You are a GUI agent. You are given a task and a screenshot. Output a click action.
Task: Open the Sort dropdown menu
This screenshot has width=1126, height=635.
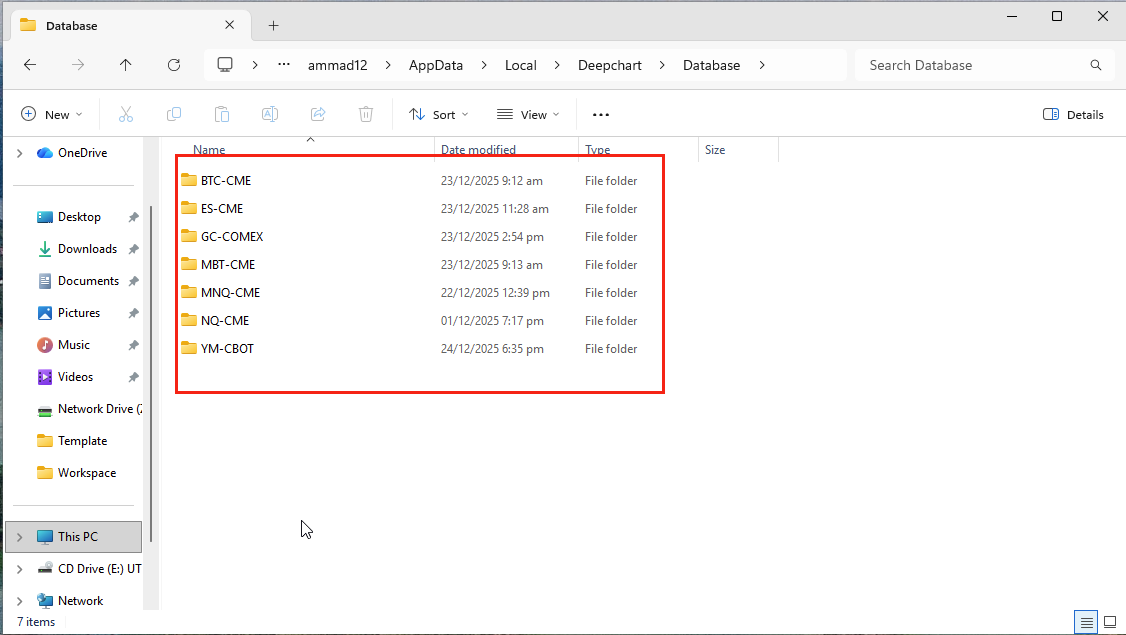tap(438, 114)
